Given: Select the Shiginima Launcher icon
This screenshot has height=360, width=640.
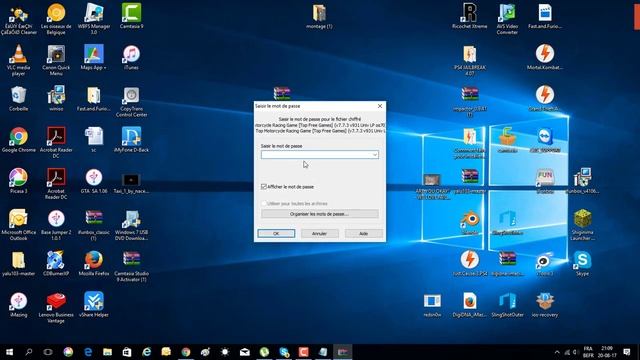Looking at the screenshot, I should [x=582, y=224].
